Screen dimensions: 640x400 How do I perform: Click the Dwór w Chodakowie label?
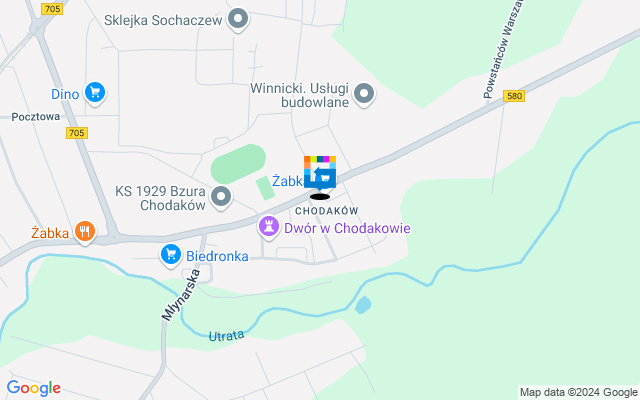pos(347,228)
